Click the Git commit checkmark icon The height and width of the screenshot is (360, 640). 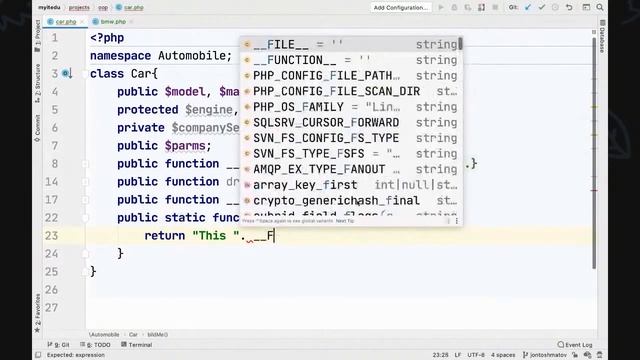[542, 7]
